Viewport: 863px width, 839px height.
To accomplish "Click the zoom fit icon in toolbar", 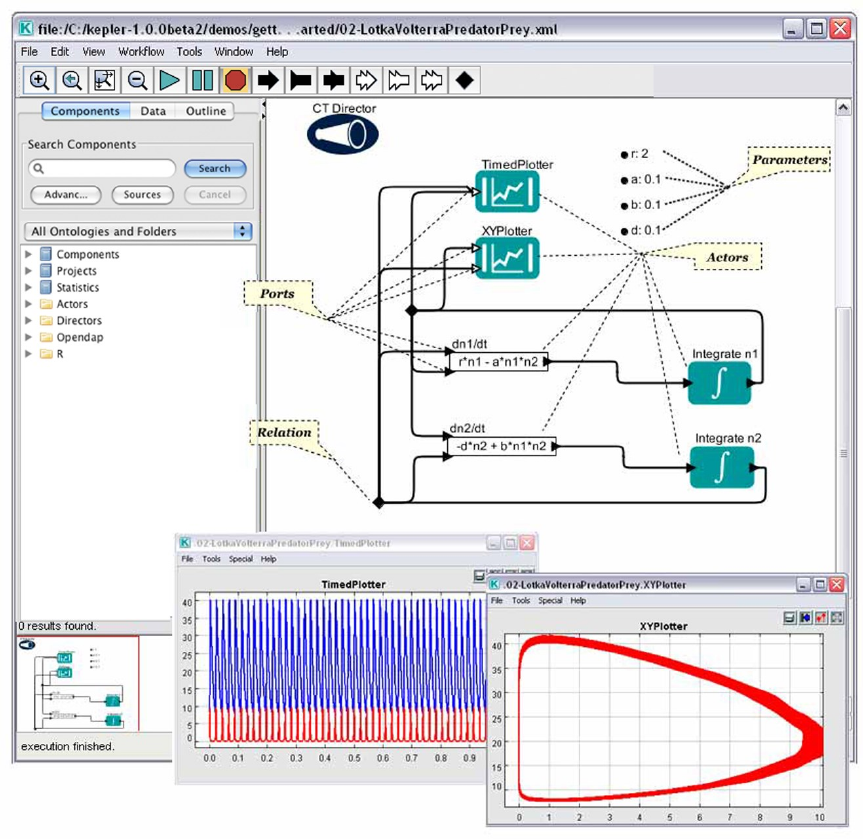I will point(105,79).
